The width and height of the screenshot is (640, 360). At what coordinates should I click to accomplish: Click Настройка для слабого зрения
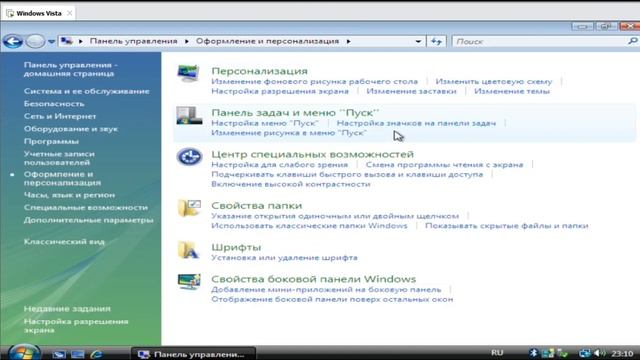tap(279, 165)
